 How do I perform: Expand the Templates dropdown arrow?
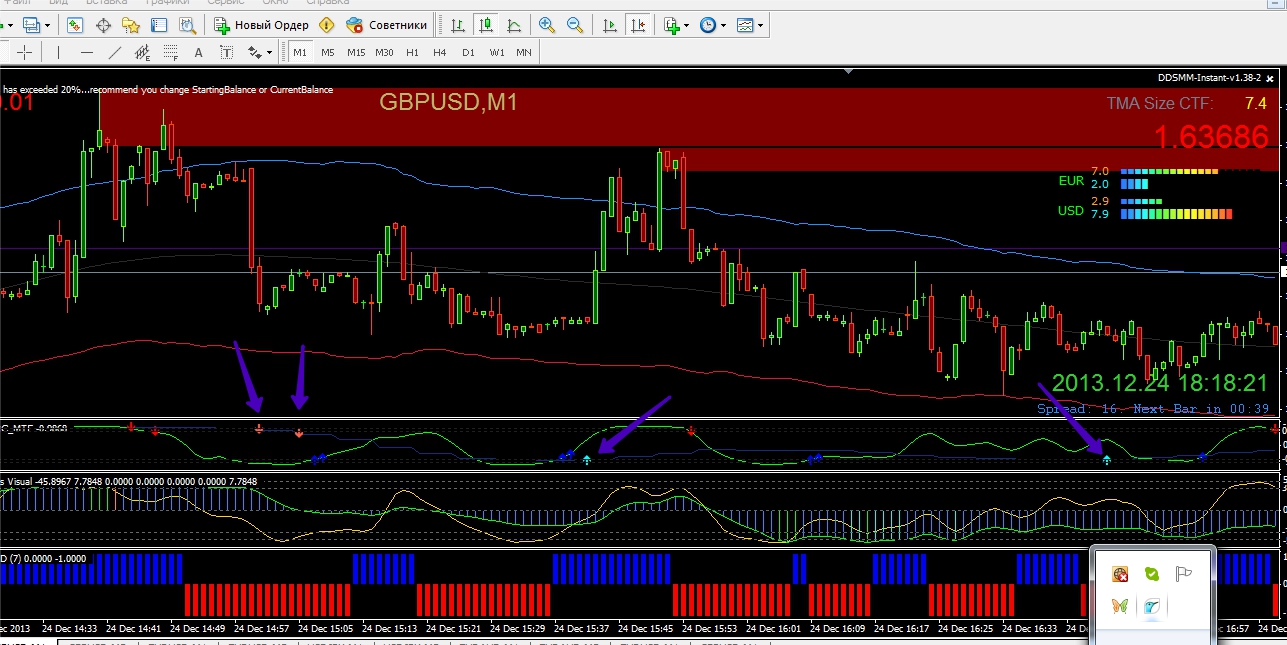(761, 25)
